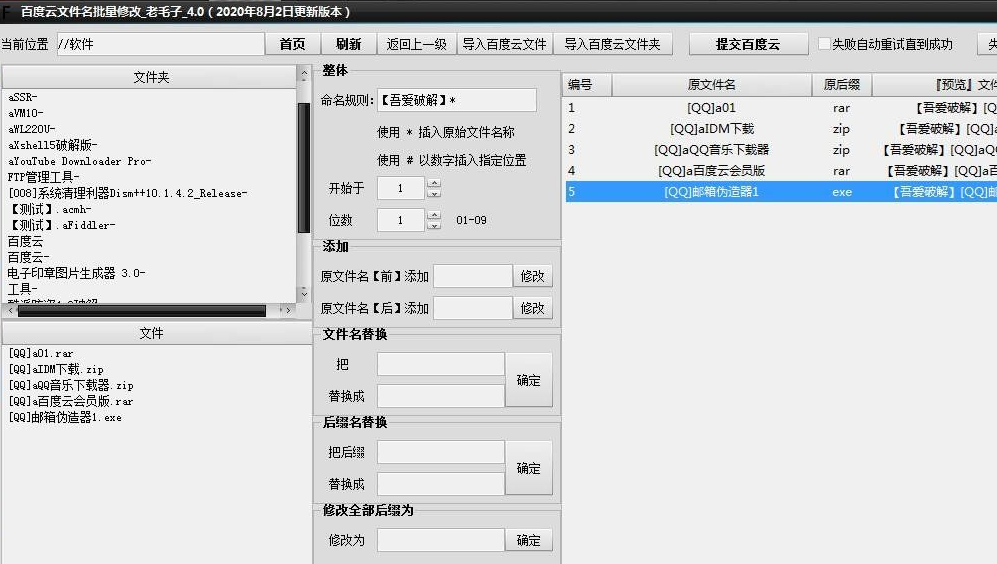
Task: Click the folder list vertical scrollbar thumb
Action: click(304, 167)
